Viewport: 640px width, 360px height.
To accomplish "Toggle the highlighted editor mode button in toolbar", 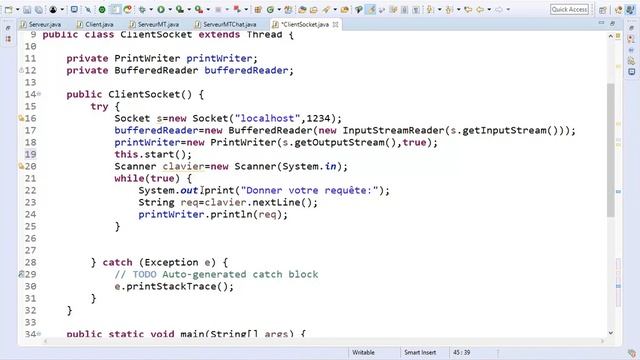I will [371, 9].
